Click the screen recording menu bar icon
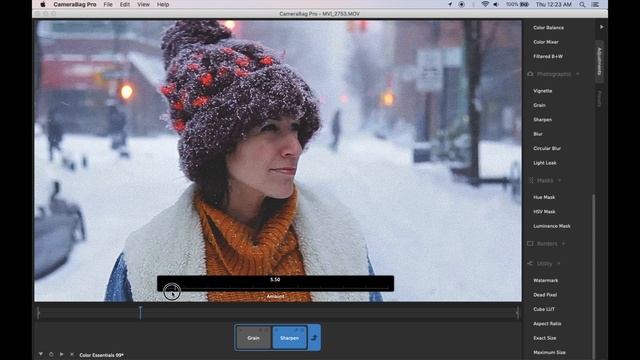 (462, 4)
